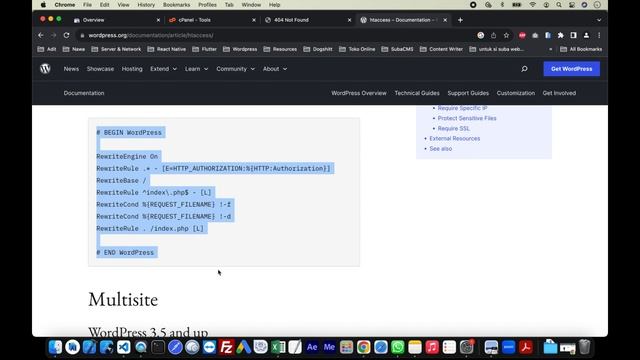
Task: Go to External Resources section
Action: click(x=454, y=139)
